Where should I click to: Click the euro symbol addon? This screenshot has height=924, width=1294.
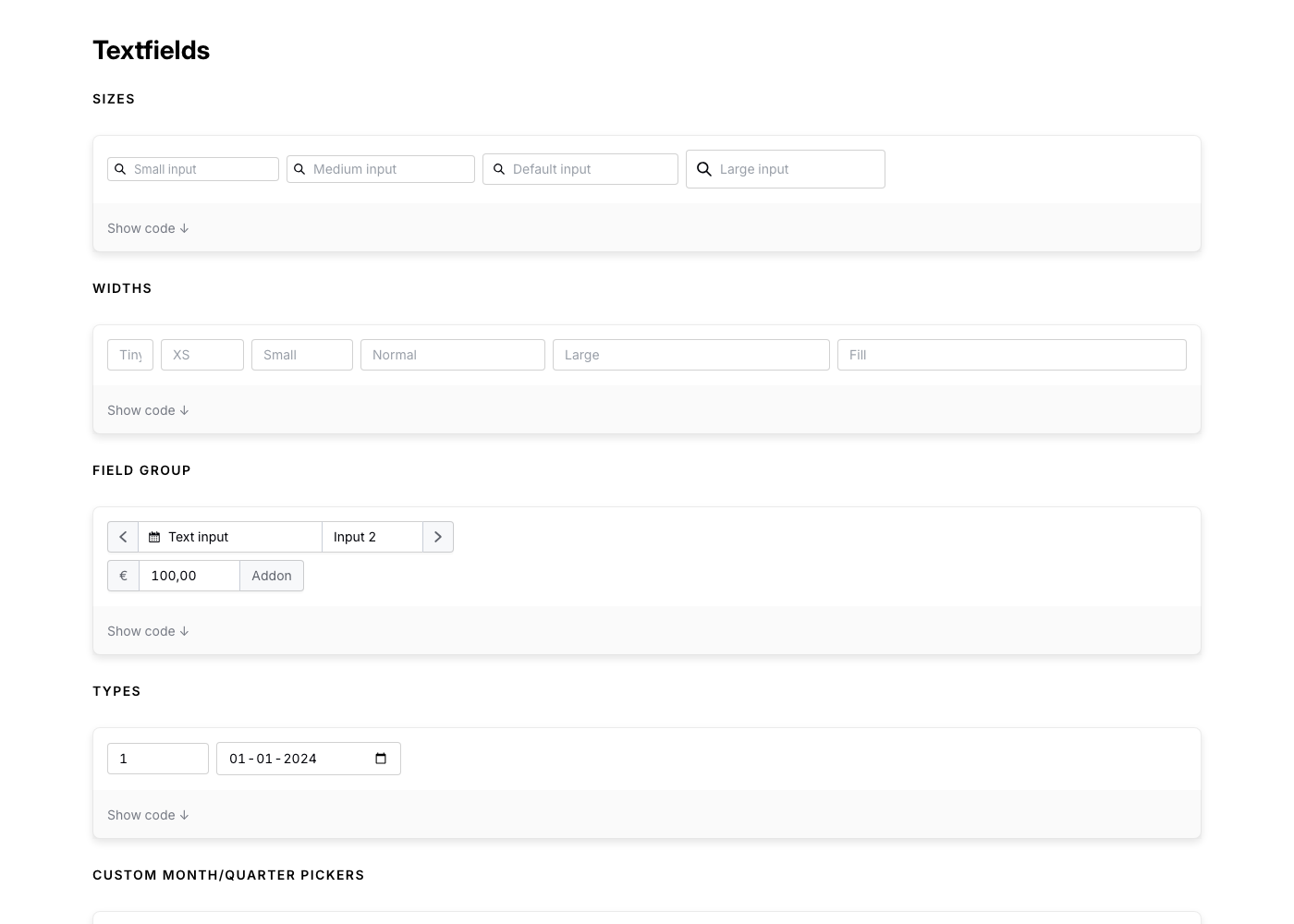[x=123, y=576]
